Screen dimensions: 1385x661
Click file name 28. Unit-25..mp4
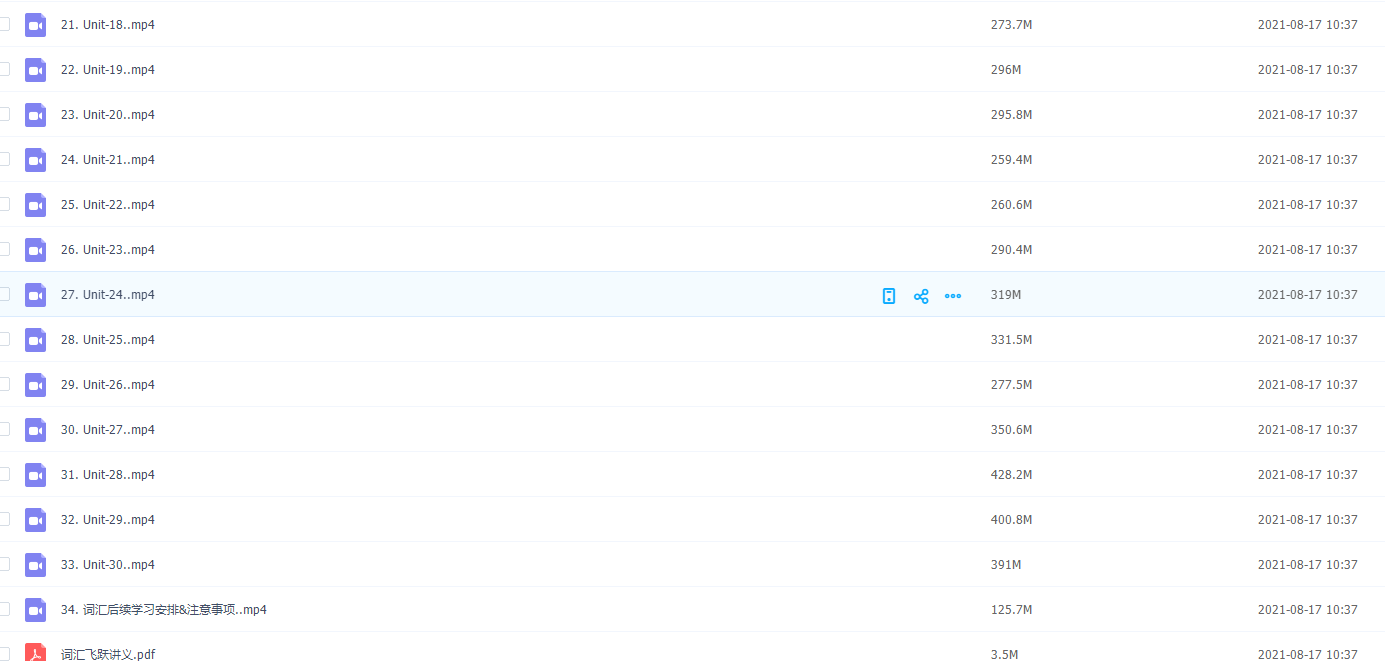(108, 340)
